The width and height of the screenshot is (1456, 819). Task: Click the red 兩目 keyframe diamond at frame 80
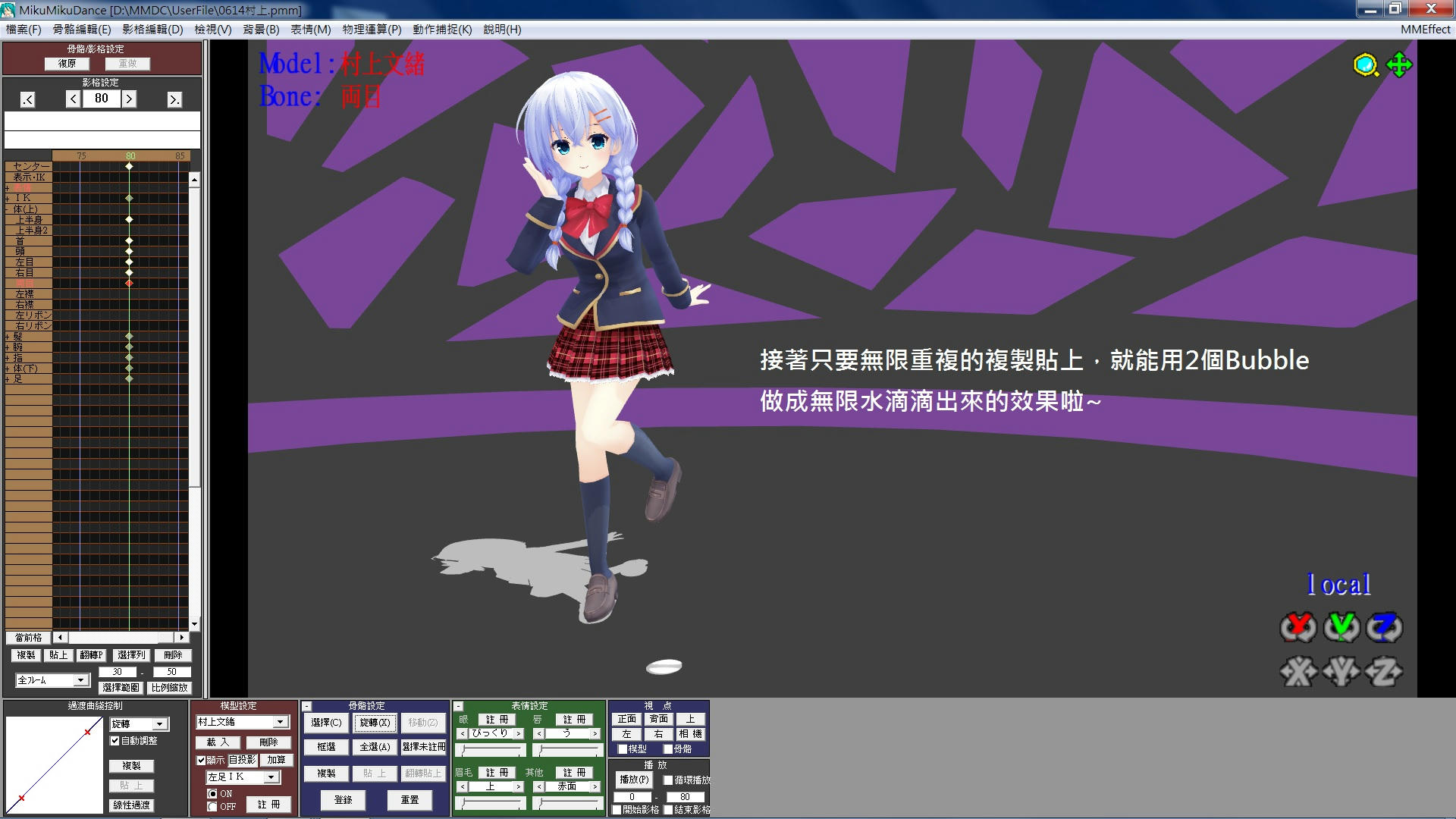click(129, 283)
